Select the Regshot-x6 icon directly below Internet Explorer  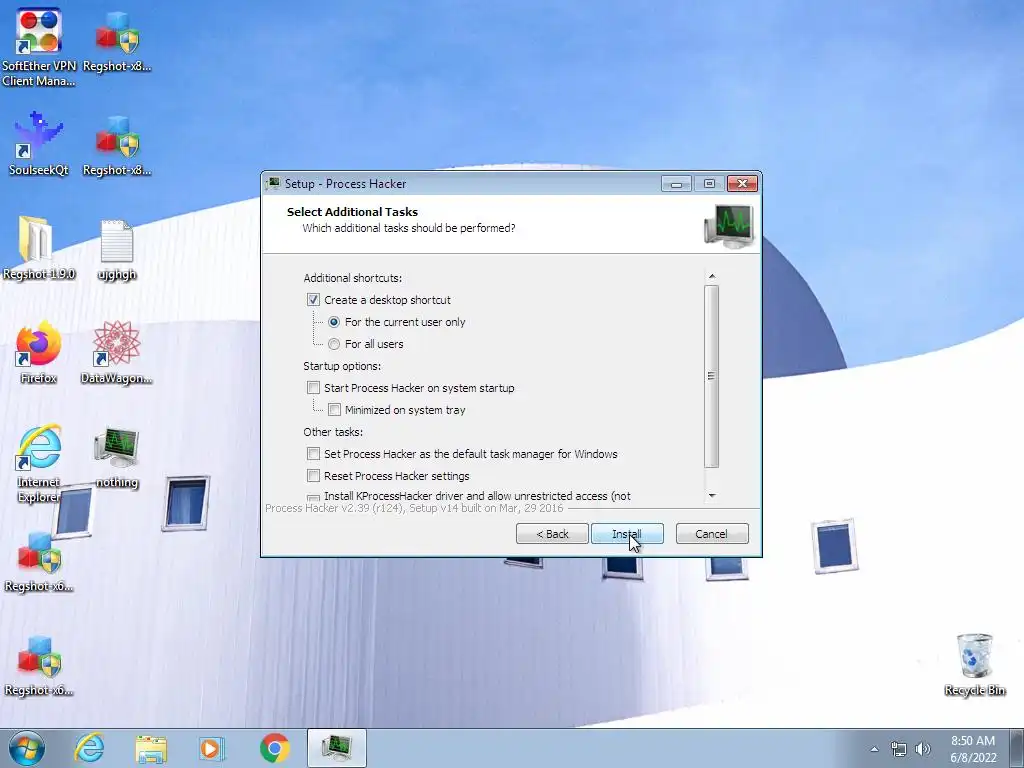point(39,562)
